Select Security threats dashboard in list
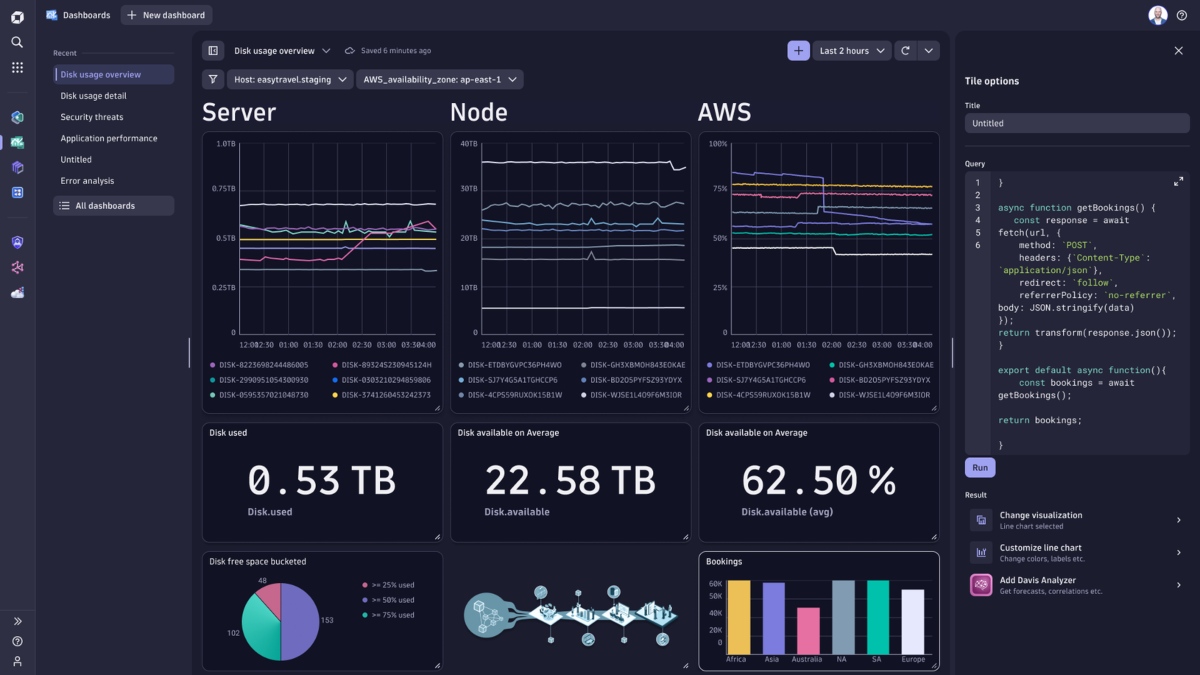Image resolution: width=1200 pixels, height=675 pixels. [x=92, y=117]
